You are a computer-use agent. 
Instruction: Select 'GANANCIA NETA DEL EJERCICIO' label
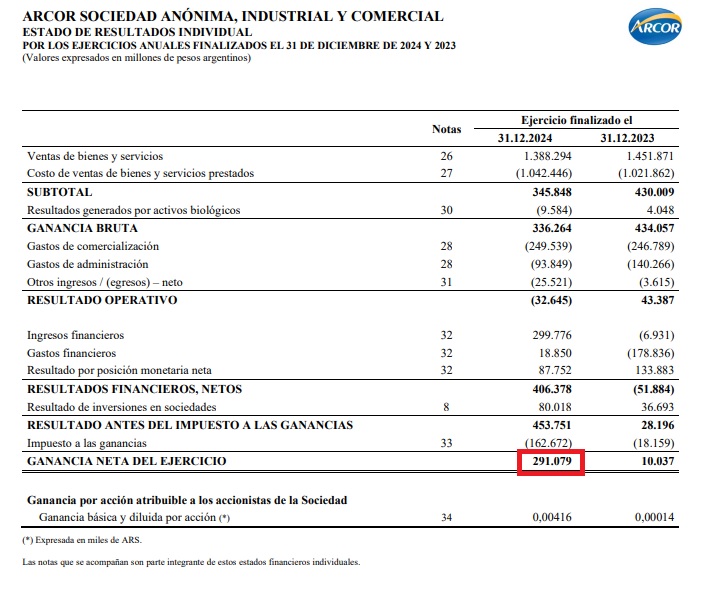click(x=126, y=462)
